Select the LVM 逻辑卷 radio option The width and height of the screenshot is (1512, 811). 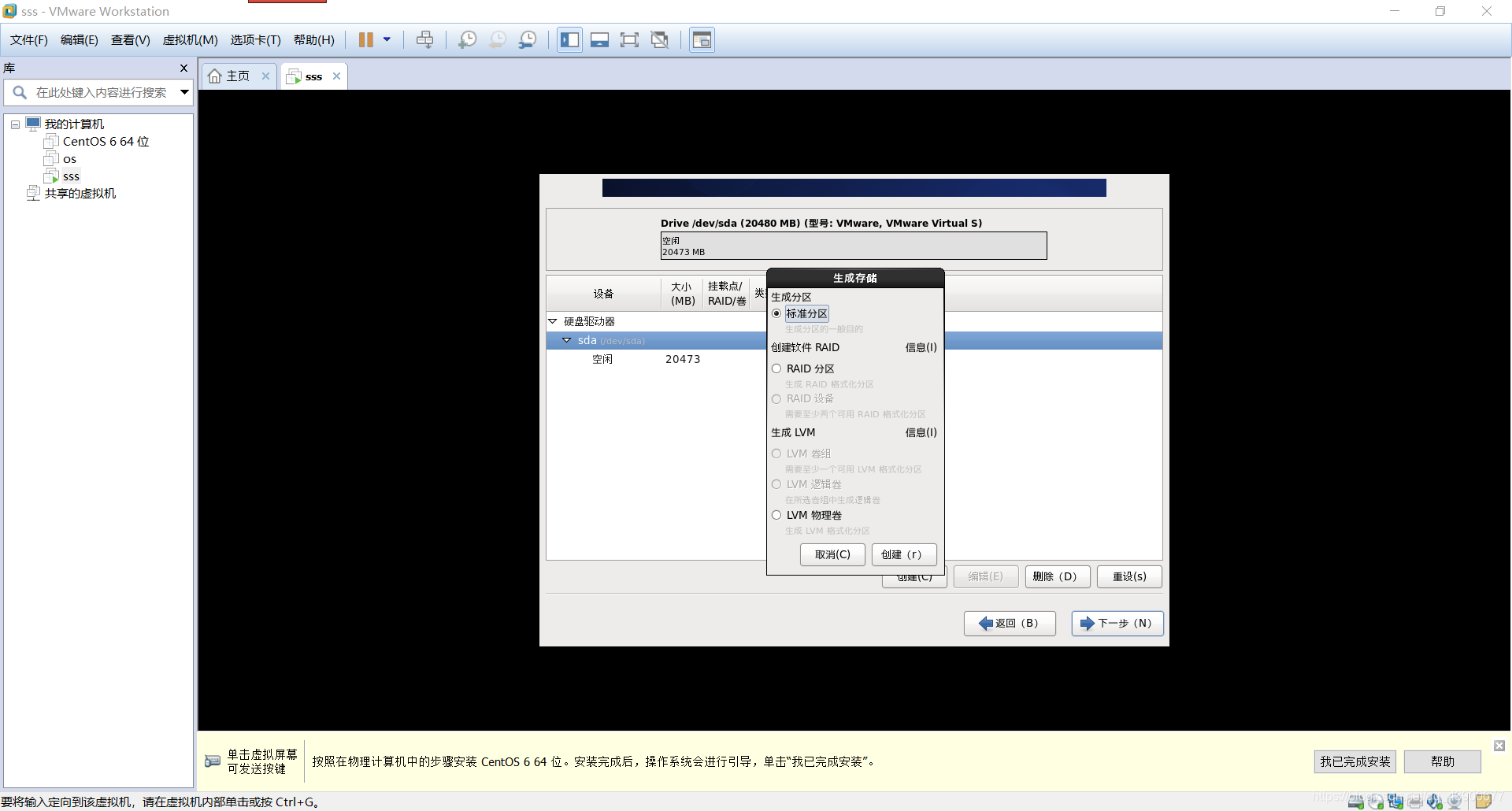[776, 484]
